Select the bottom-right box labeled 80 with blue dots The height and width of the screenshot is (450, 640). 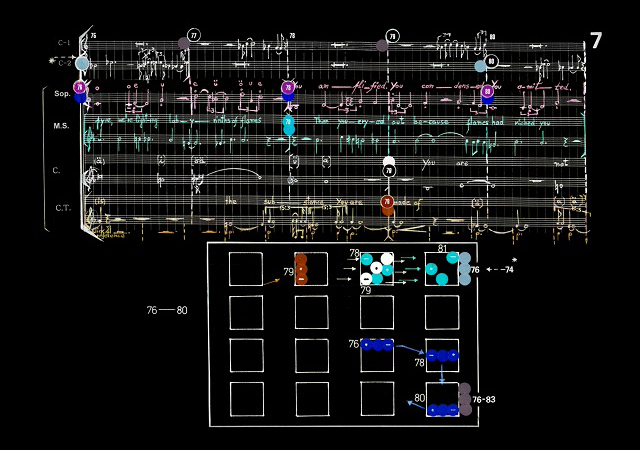442,399
